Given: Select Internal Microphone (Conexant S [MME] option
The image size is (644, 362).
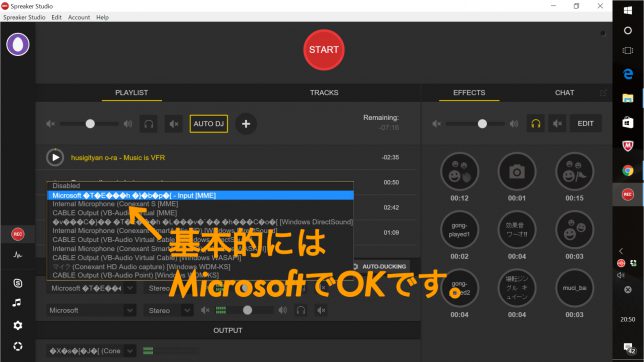Looking at the screenshot, I should point(200,204).
